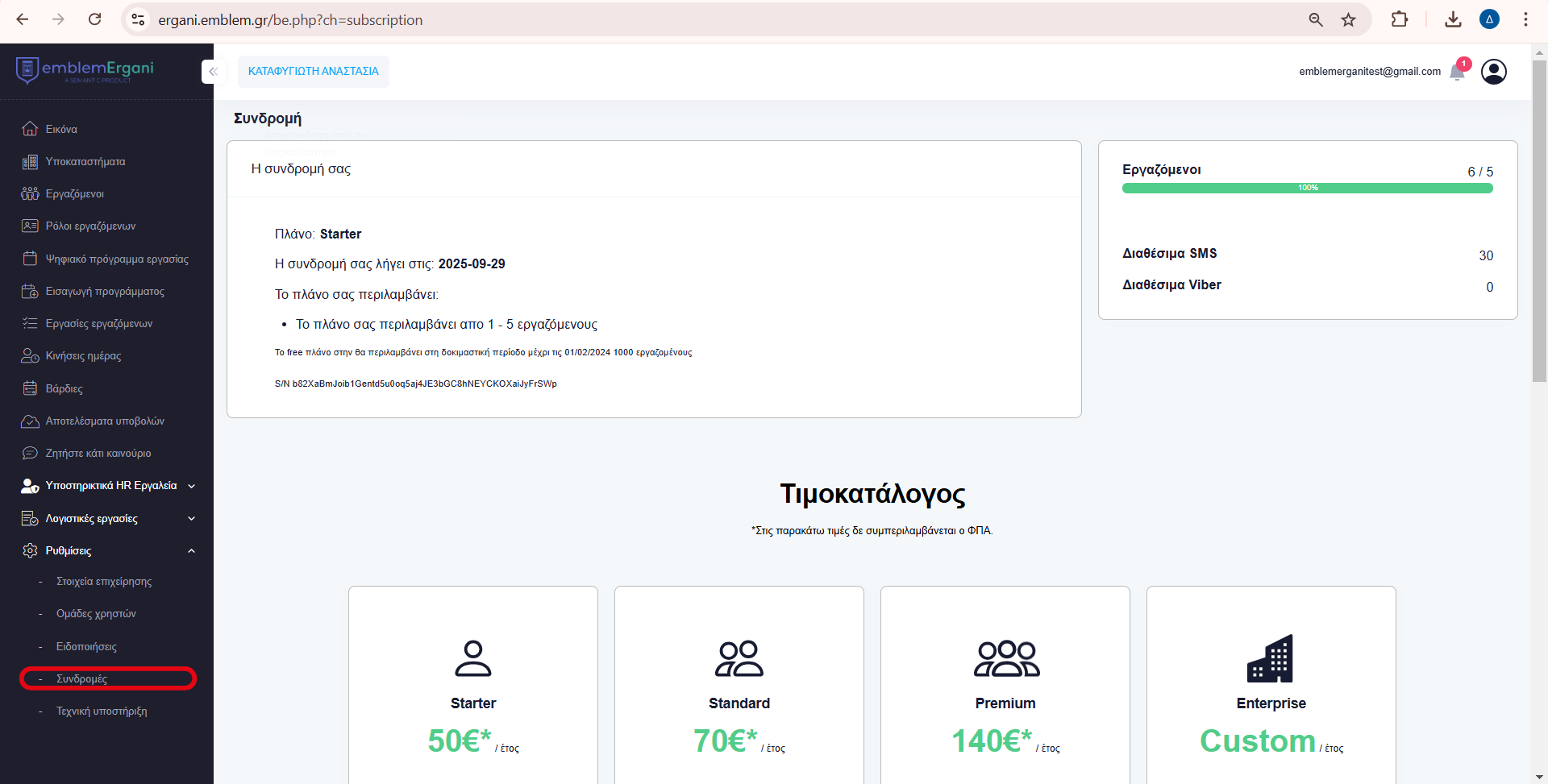This screenshot has width=1548, height=784.
Task: Open Στοιχεία επιχείρησης settings item
Action: pyautogui.click(x=103, y=582)
